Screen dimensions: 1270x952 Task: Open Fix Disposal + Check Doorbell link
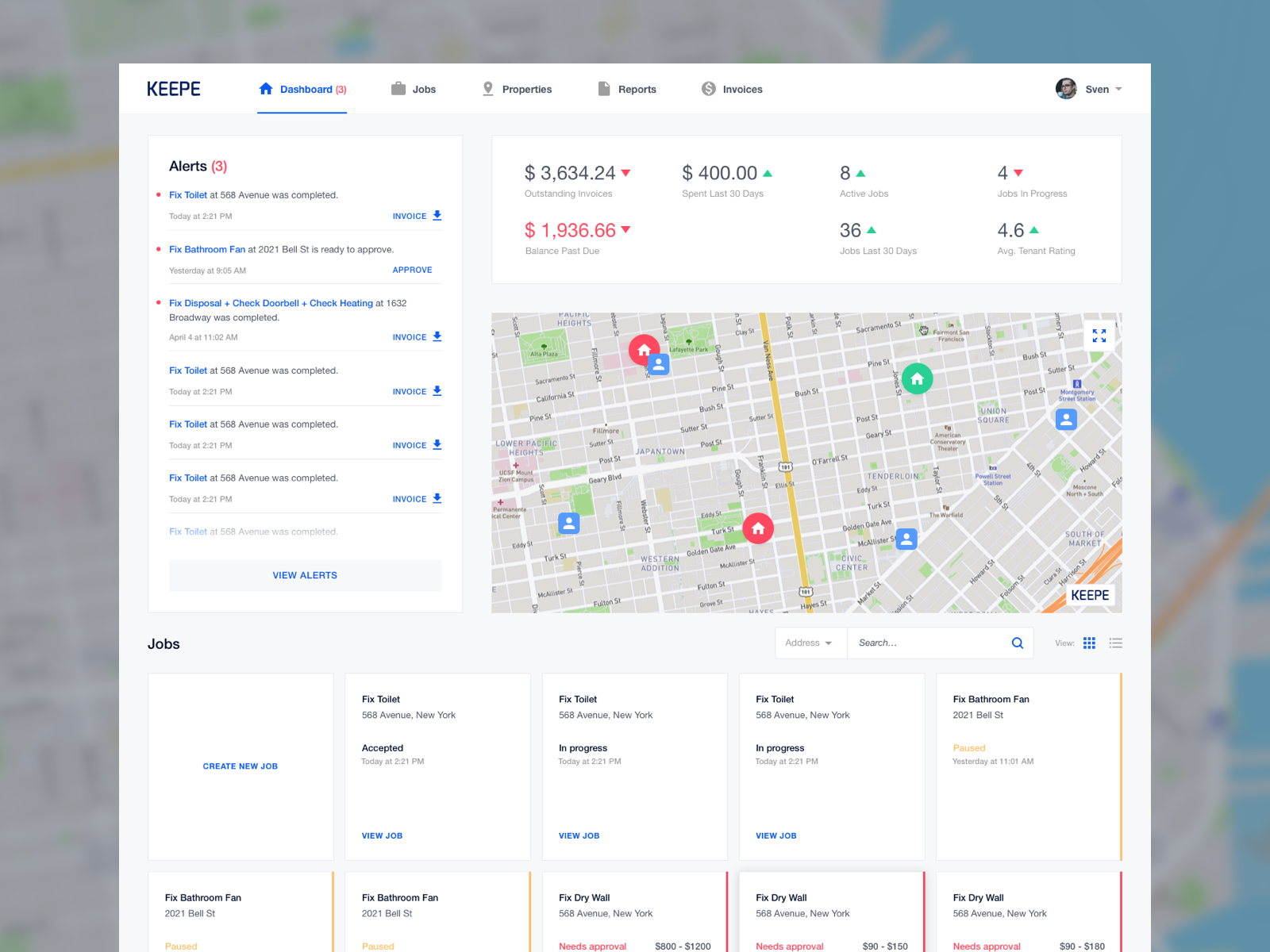271,303
